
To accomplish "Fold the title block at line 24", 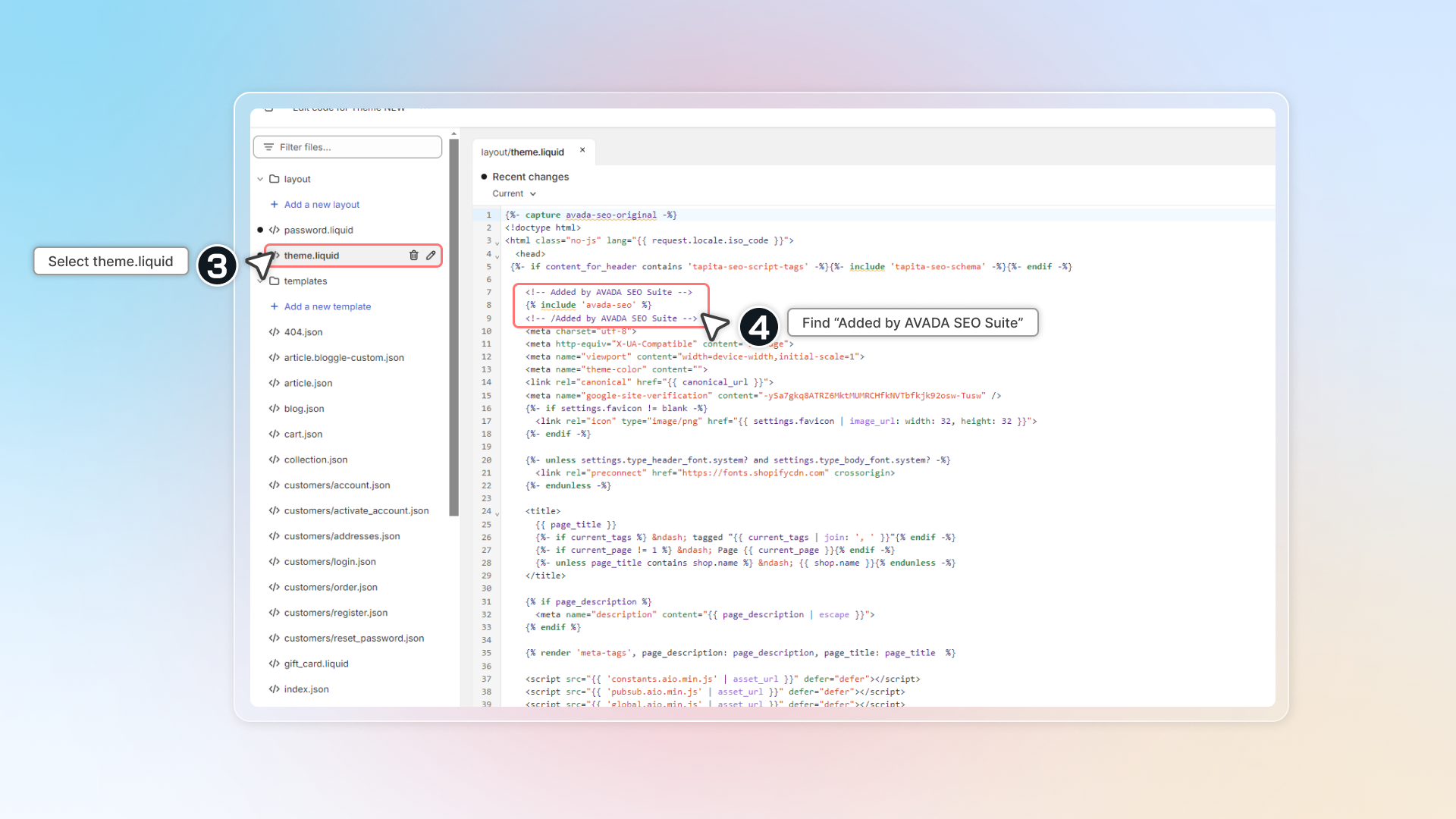I will [x=497, y=513].
